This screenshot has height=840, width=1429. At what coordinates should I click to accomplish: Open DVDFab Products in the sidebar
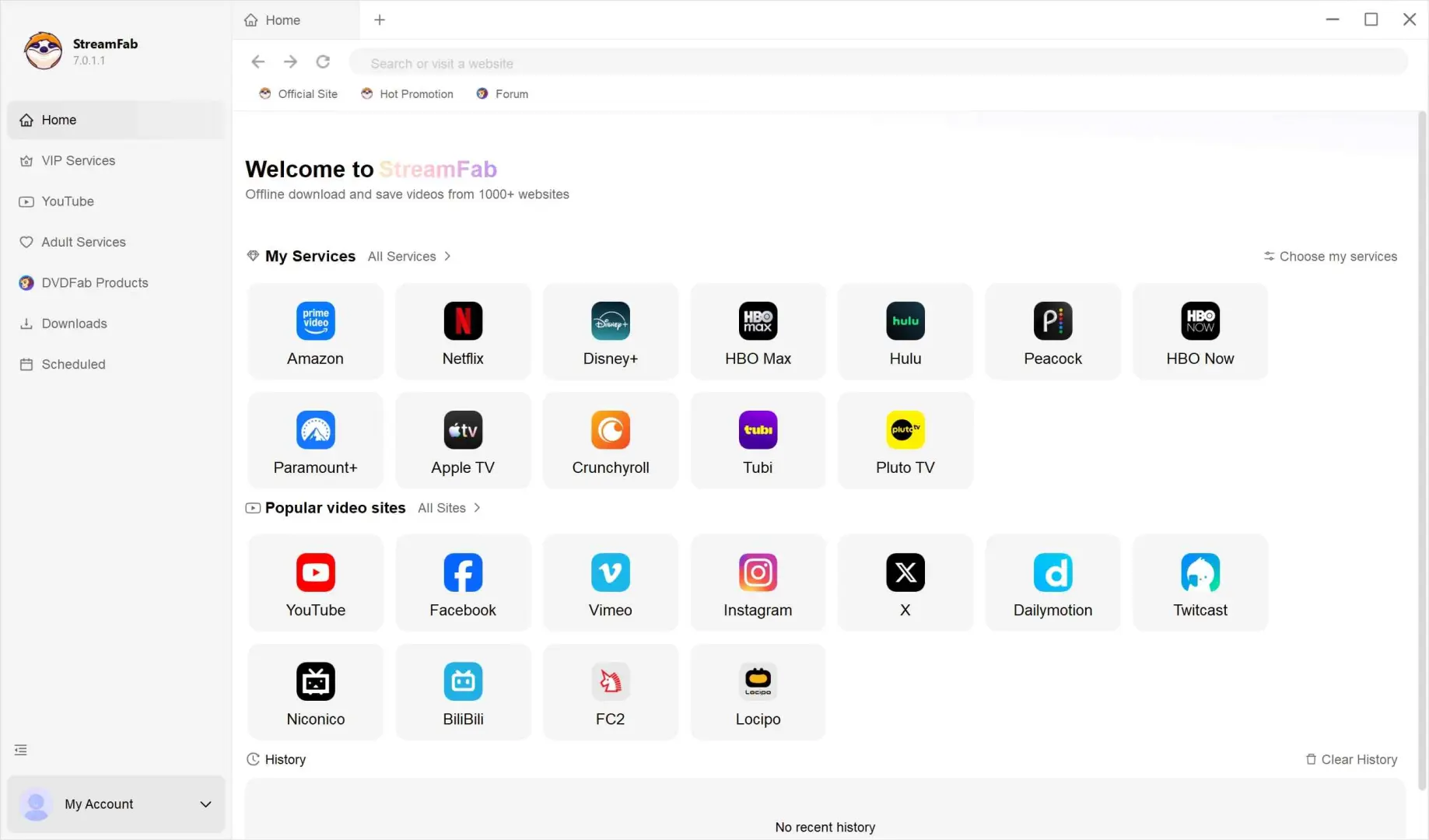117,283
